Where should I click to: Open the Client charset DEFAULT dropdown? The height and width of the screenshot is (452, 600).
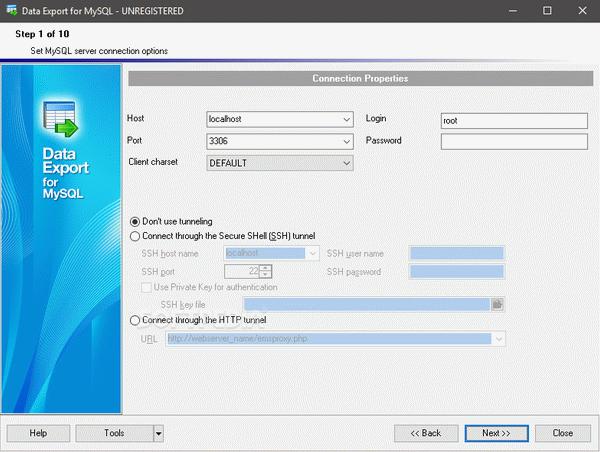tap(346, 163)
